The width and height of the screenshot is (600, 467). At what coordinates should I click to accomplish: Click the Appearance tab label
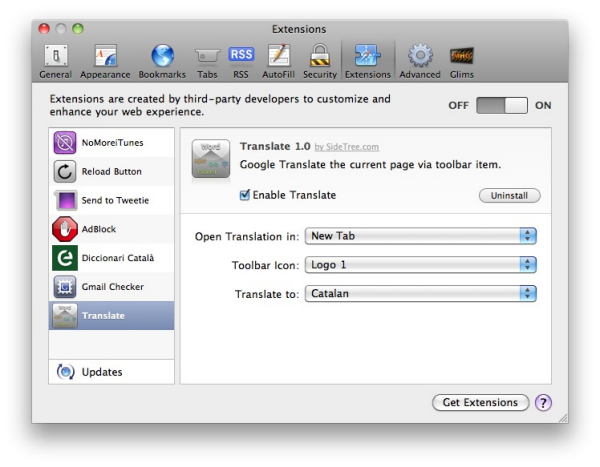pos(105,75)
